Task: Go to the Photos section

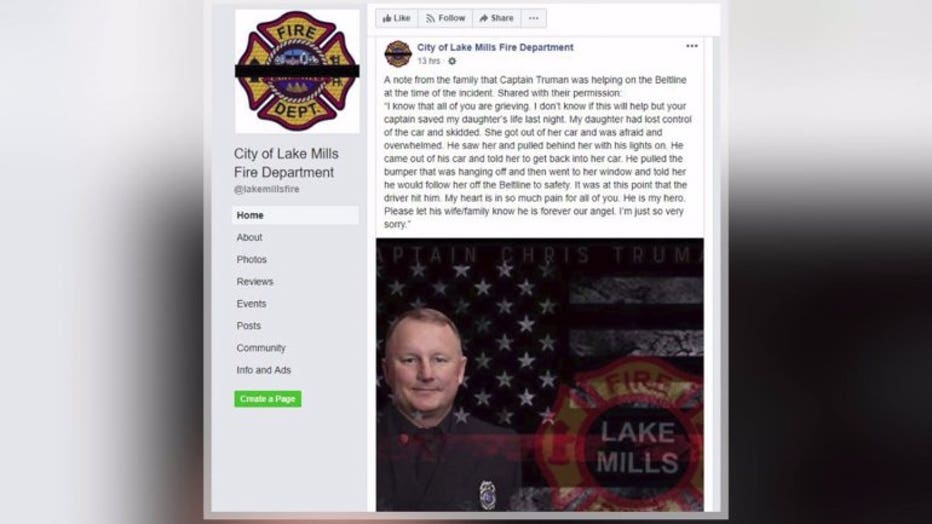Action: [x=251, y=260]
